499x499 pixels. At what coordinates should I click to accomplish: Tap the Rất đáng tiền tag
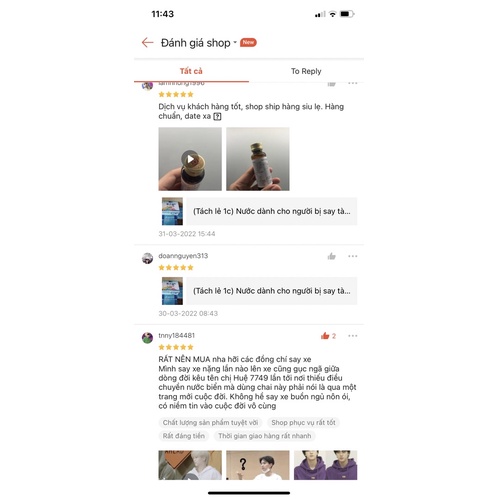coord(184,436)
